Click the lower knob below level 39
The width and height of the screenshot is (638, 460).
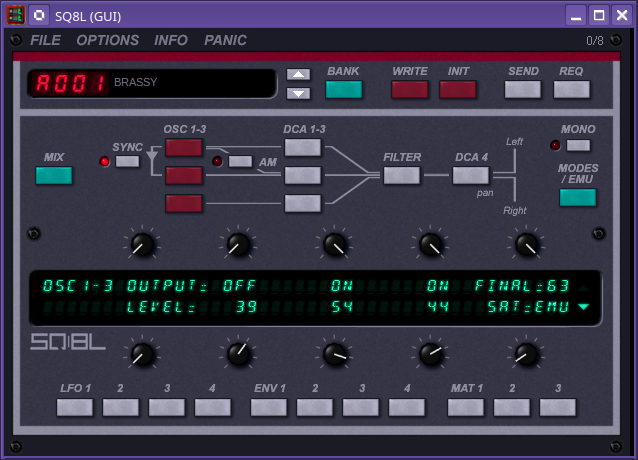238,354
